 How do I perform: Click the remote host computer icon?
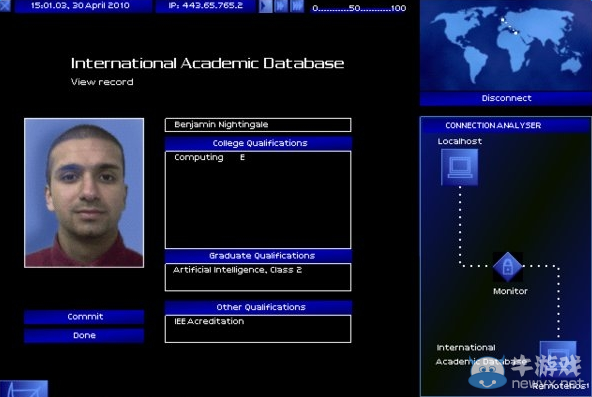(558, 359)
